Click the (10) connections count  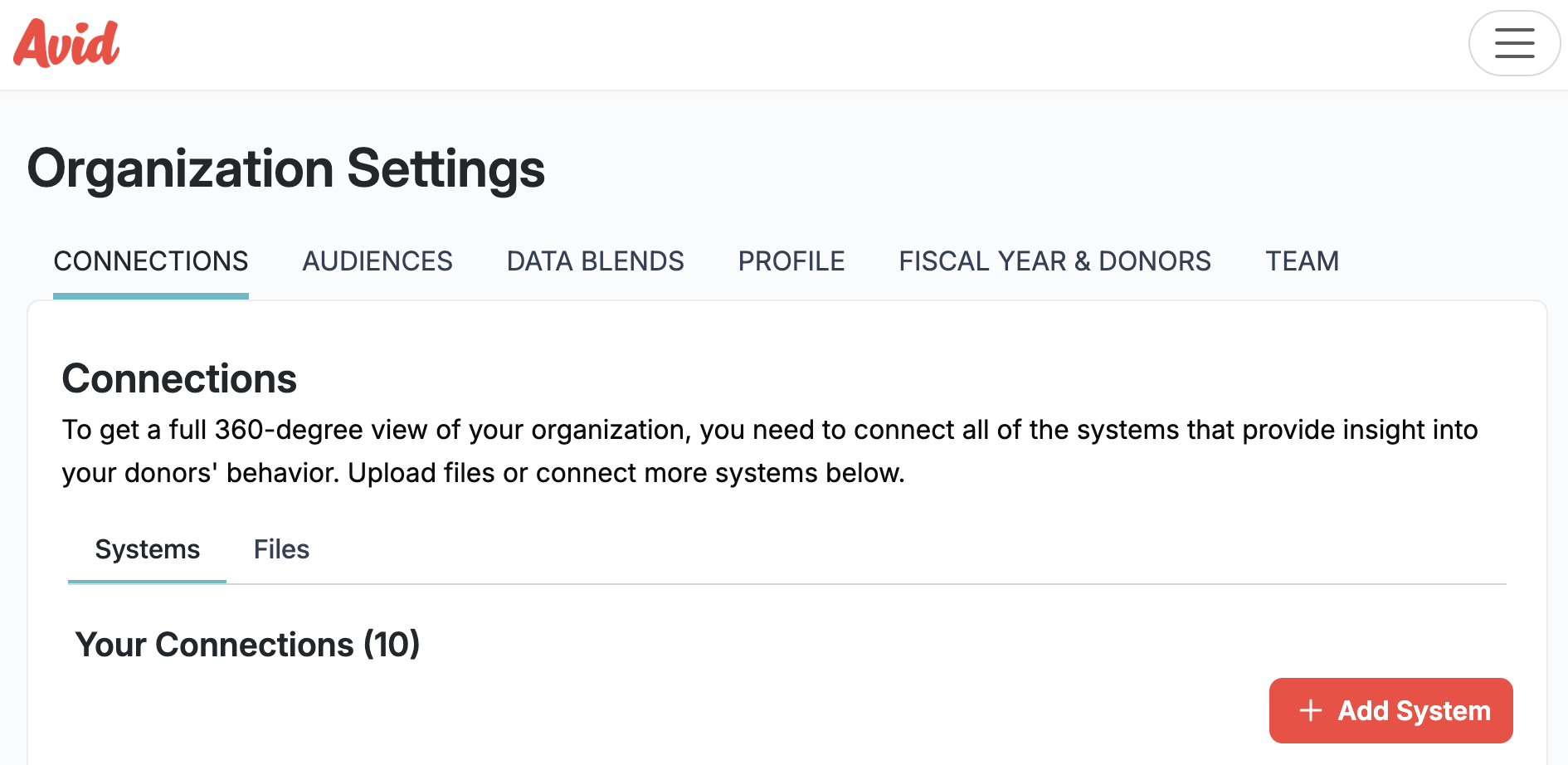tap(392, 645)
